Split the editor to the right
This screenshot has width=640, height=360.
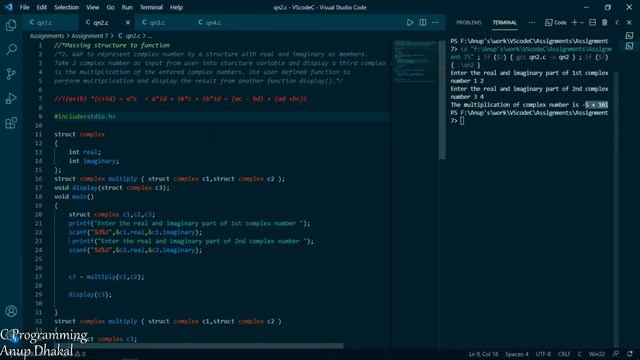422,22
